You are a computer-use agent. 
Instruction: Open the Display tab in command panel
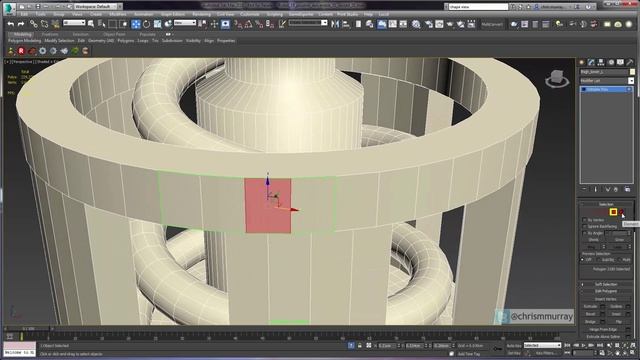[620, 62]
